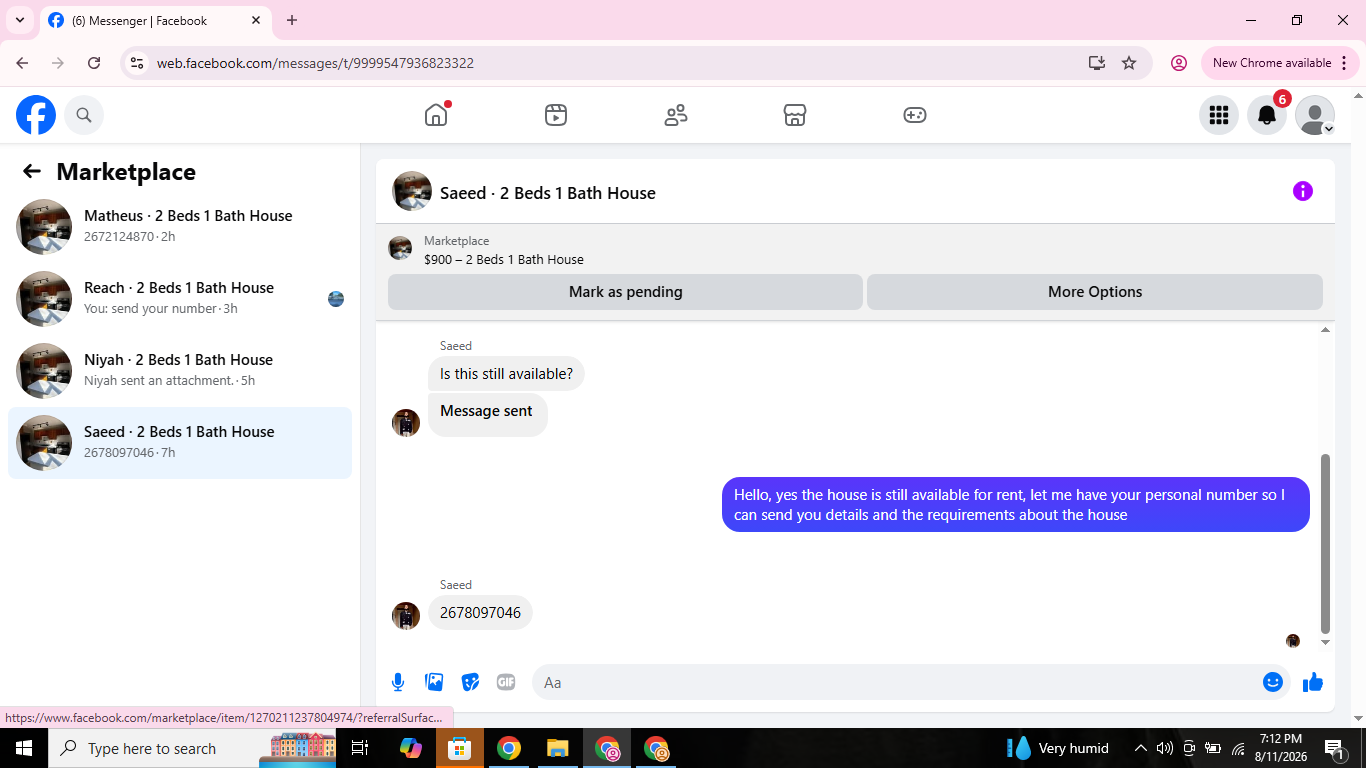
Task: Click the install app icon in address bar
Action: click(1097, 63)
